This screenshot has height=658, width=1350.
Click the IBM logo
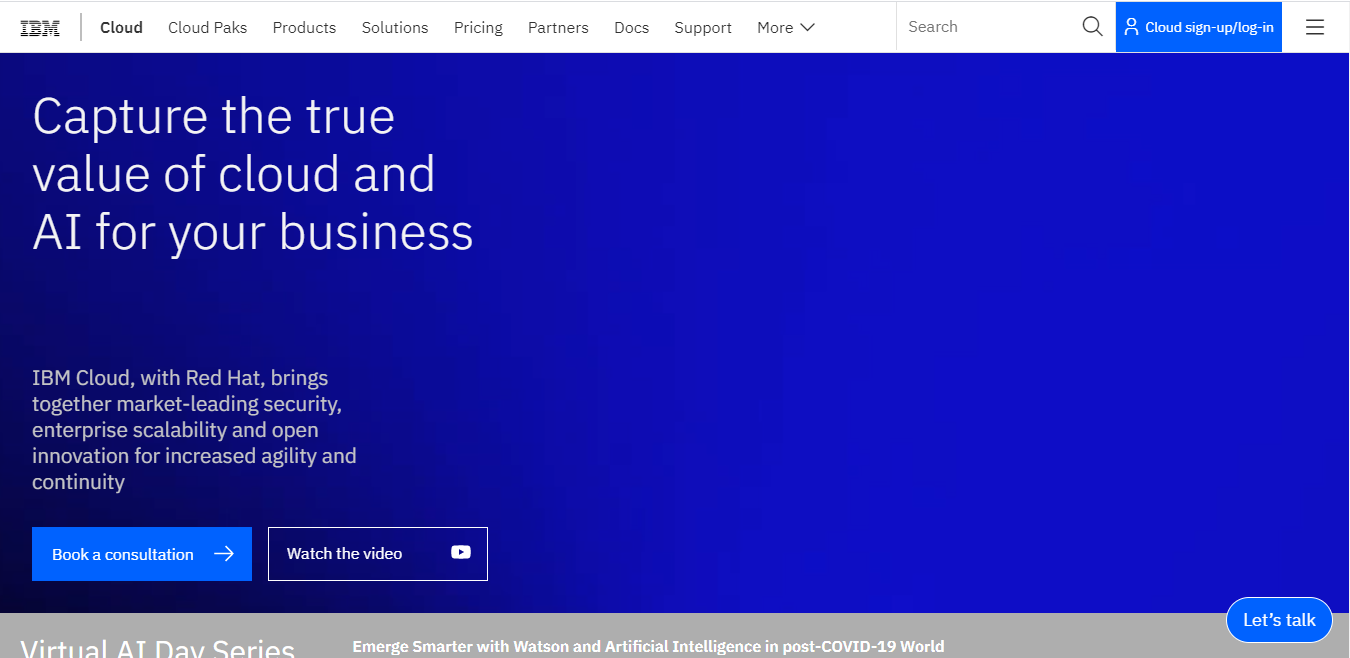click(x=40, y=27)
